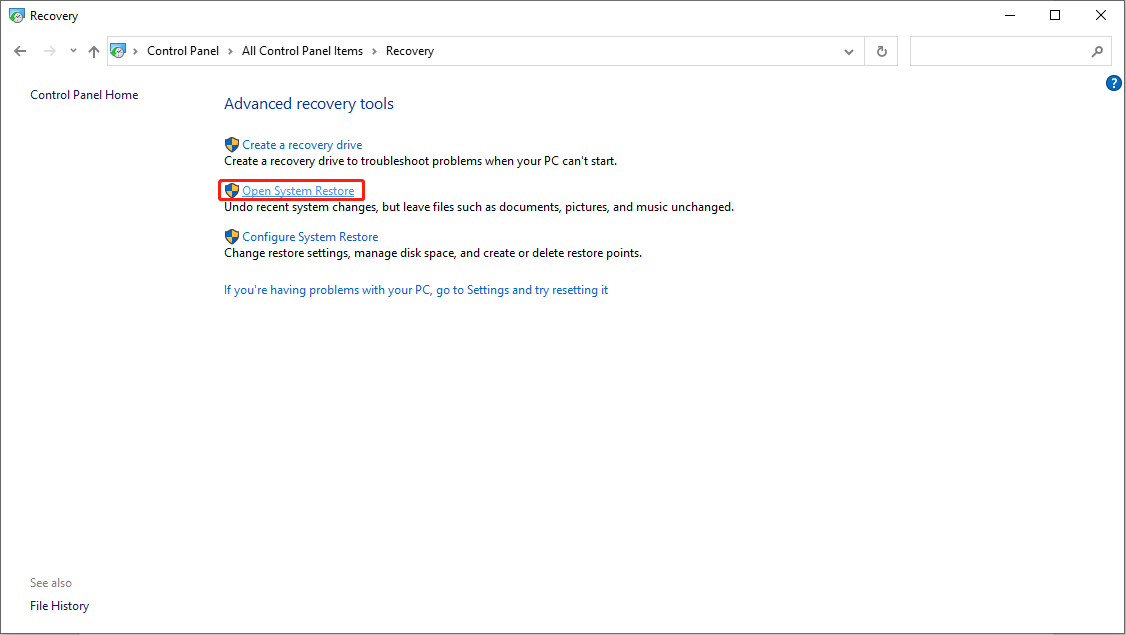Click the Control Panel icon in the address bar
The height and width of the screenshot is (635, 1126).
click(119, 50)
